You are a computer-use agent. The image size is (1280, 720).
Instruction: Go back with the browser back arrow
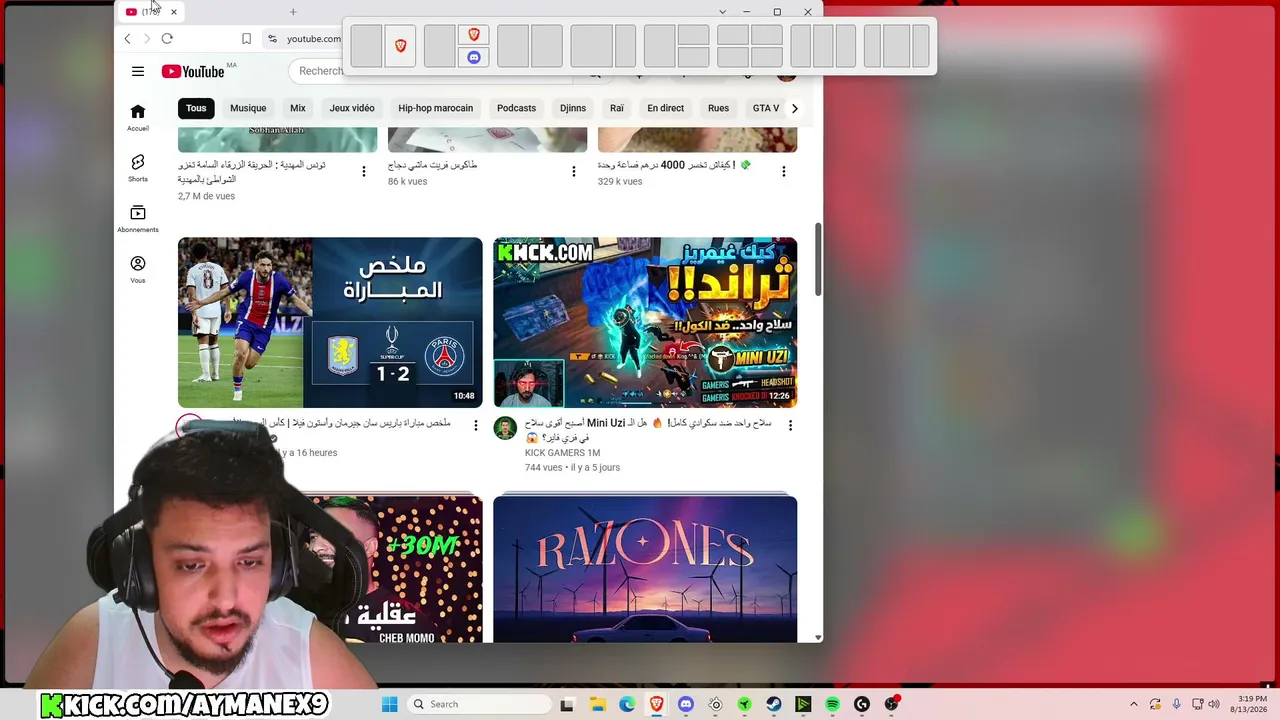tap(127, 39)
